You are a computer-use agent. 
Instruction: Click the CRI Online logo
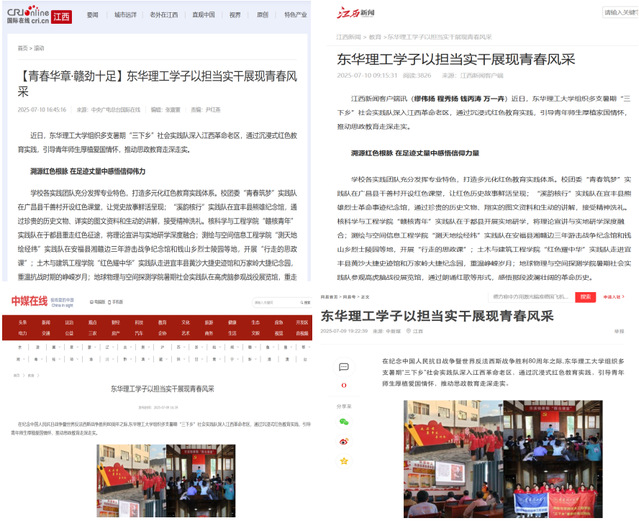click(28, 15)
